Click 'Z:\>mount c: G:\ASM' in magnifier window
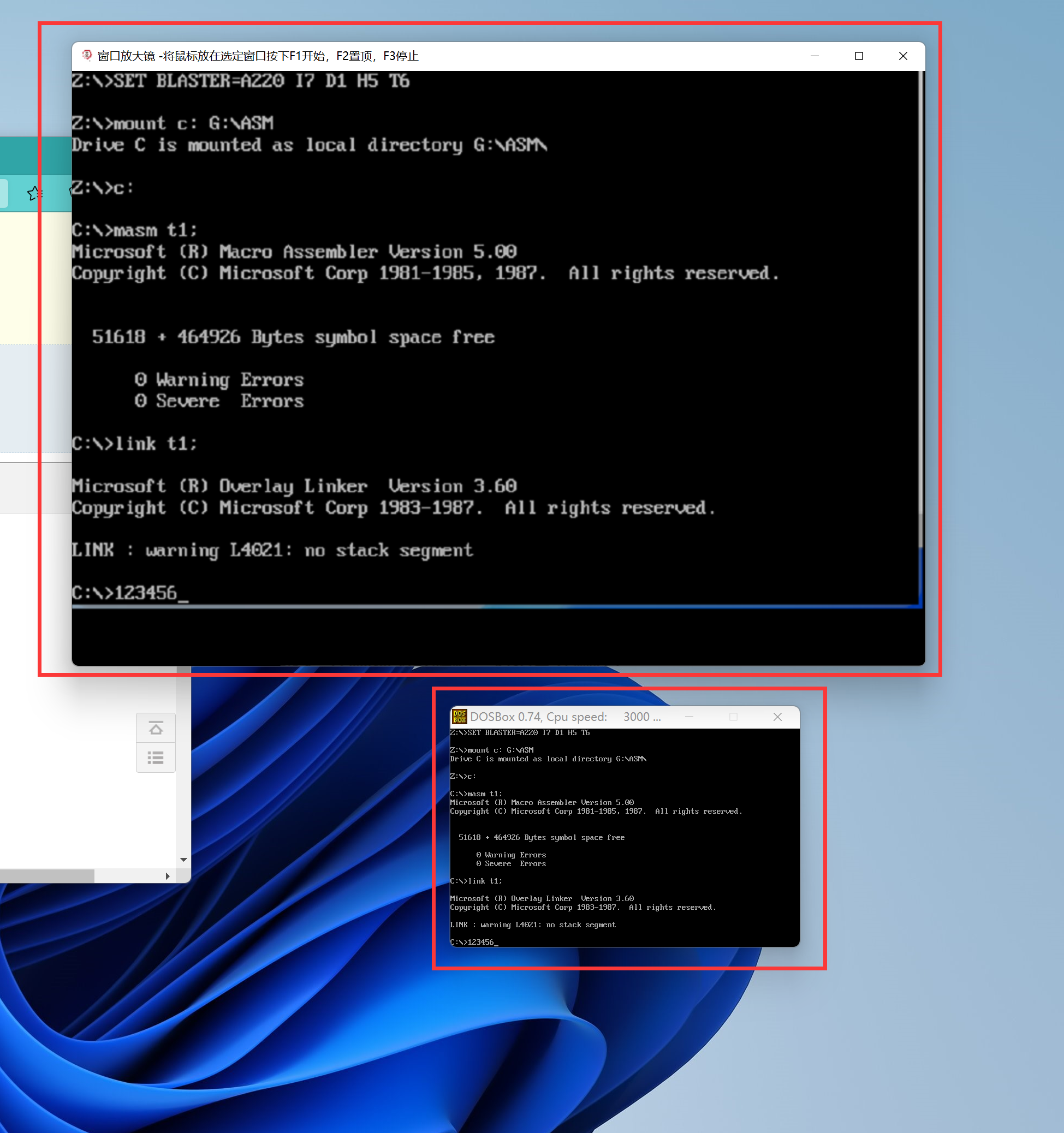 pyautogui.click(x=173, y=123)
